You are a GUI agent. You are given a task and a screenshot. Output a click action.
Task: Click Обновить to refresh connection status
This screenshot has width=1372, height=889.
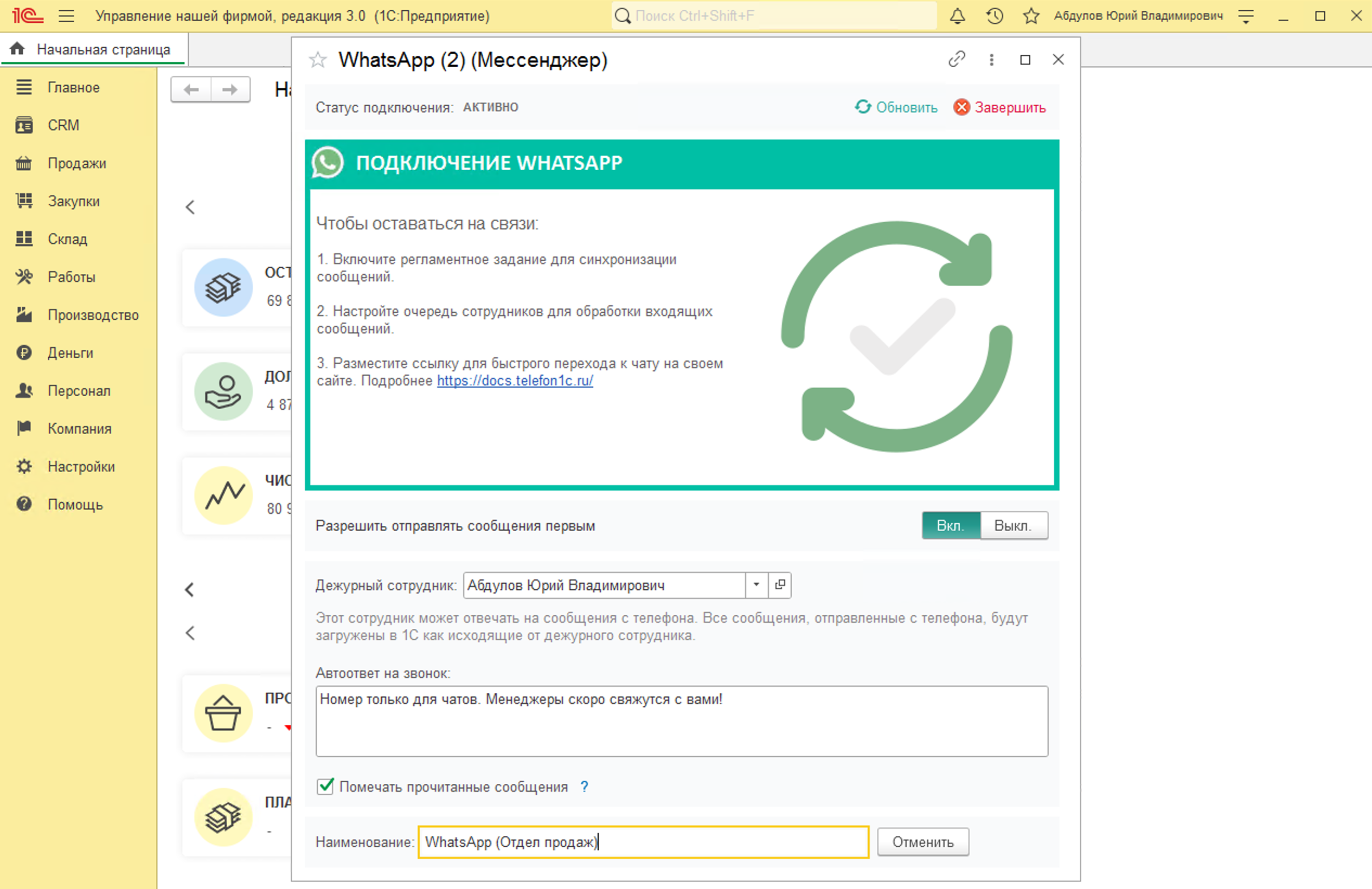pyautogui.click(x=896, y=107)
